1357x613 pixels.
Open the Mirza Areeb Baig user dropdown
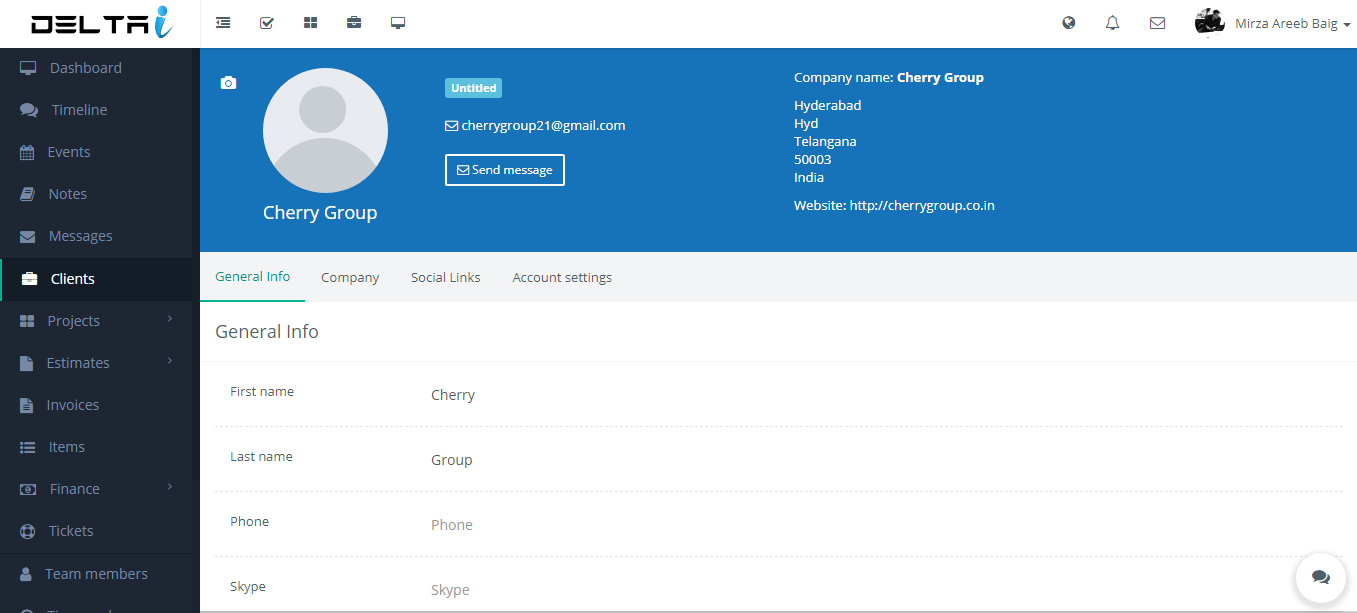point(1273,23)
